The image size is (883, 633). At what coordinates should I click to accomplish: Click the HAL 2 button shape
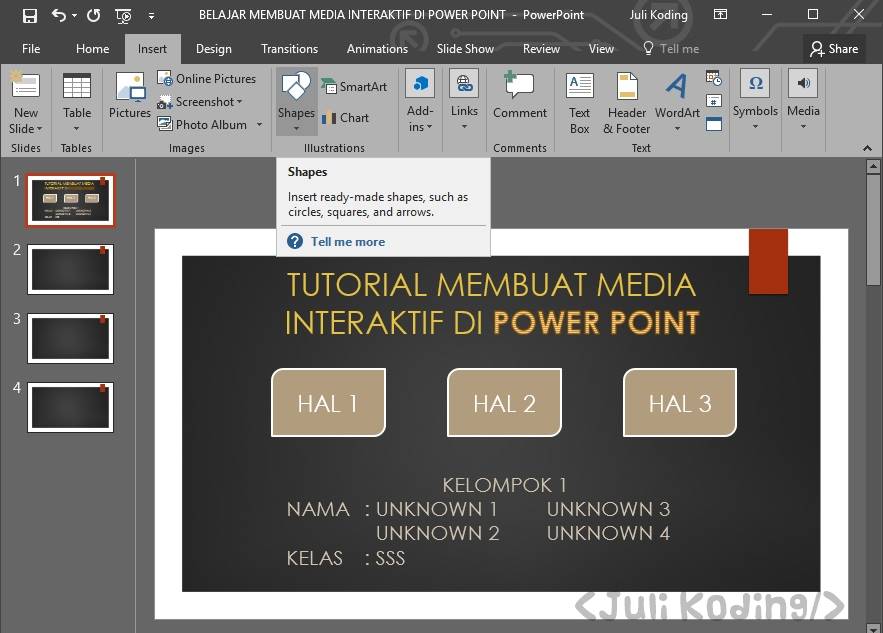[x=504, y=403]
